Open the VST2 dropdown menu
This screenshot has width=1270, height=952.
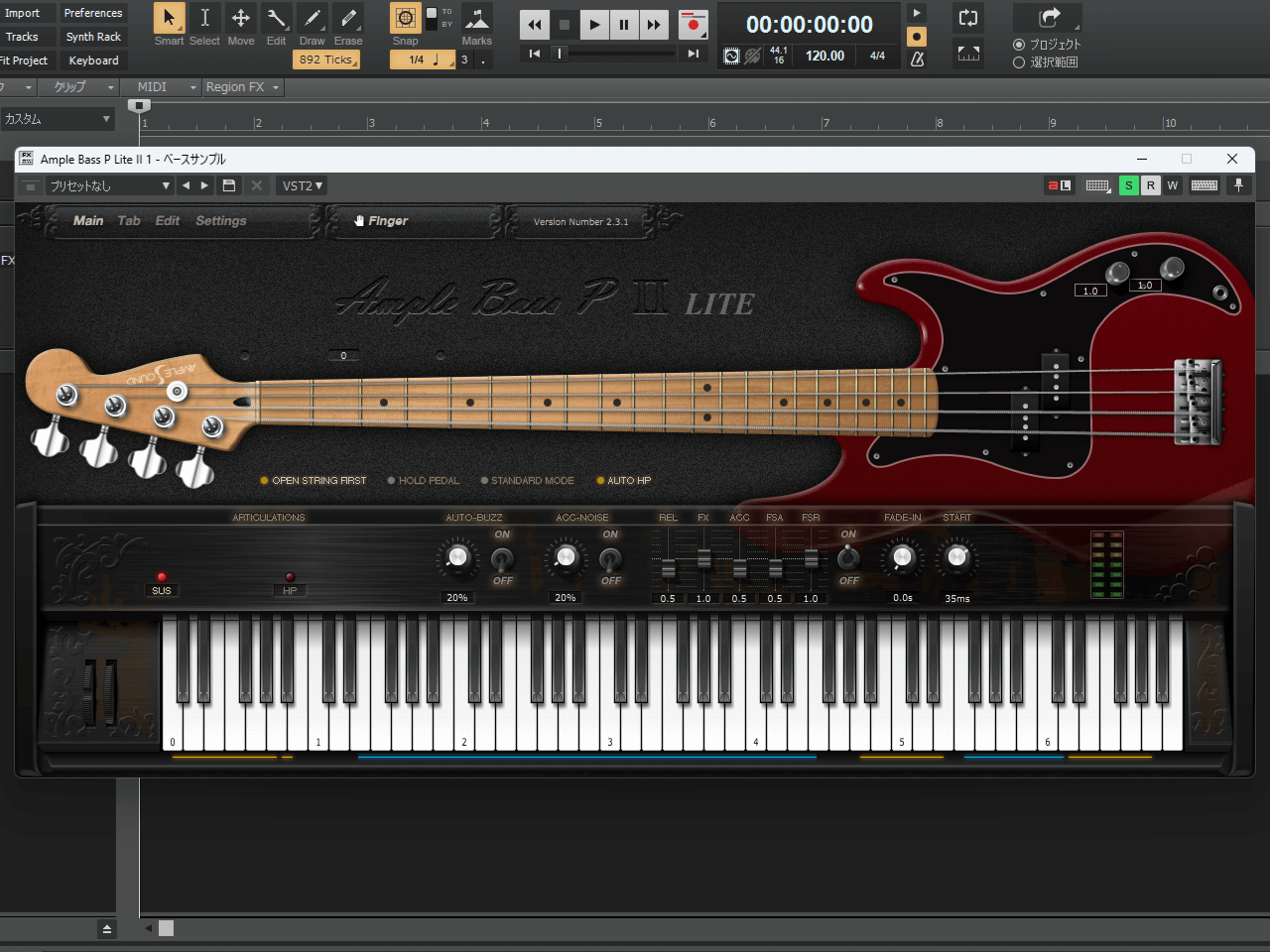302,185
